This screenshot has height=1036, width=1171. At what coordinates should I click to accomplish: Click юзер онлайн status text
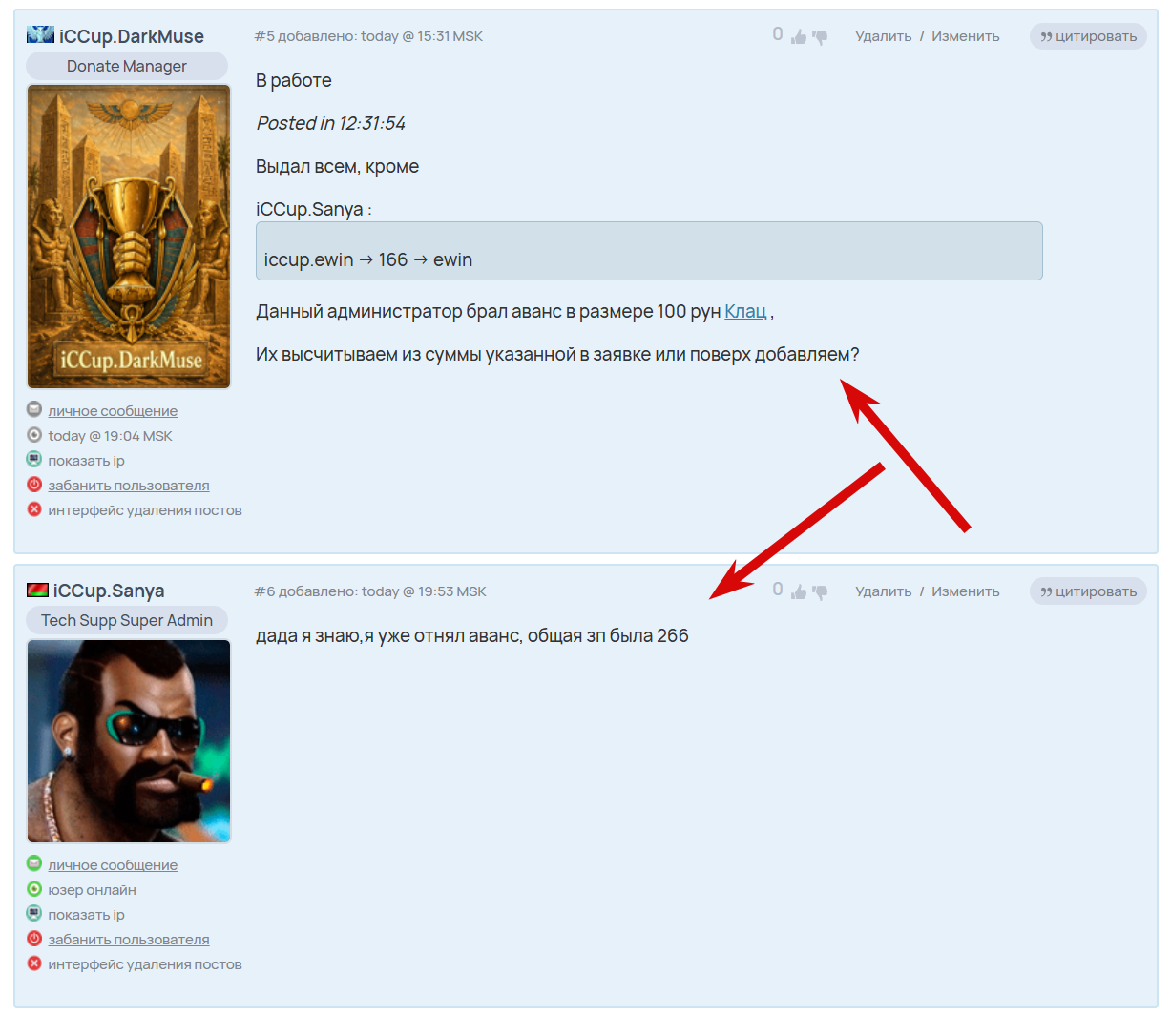click(93, 890)
